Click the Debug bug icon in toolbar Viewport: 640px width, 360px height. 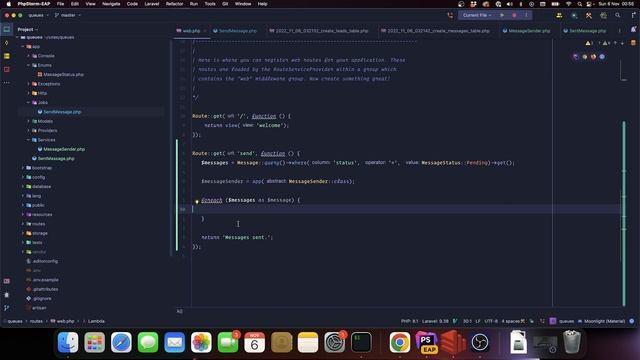pyautogui.click(x=514, y=15)
